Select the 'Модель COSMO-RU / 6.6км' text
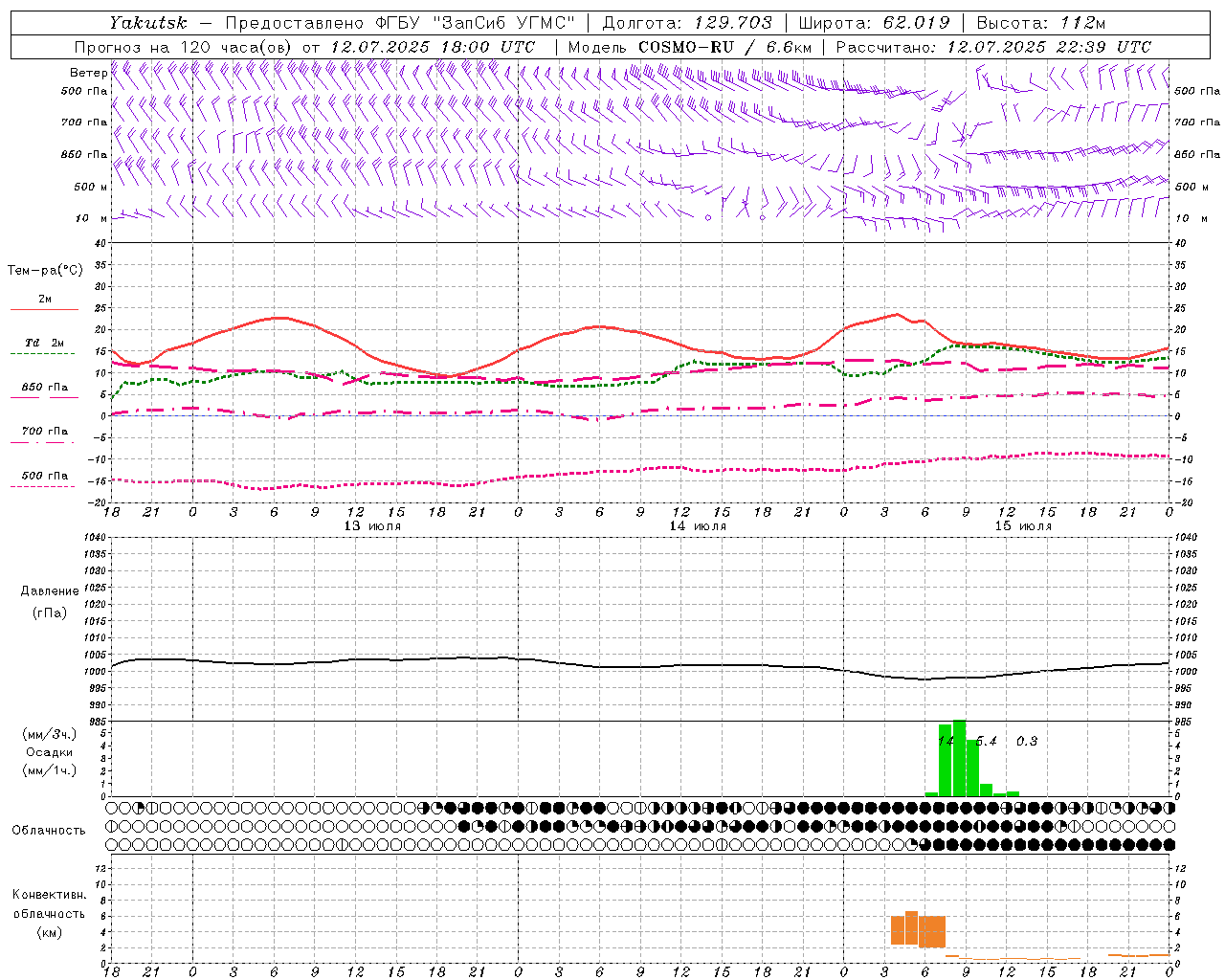 pos(690,46)
